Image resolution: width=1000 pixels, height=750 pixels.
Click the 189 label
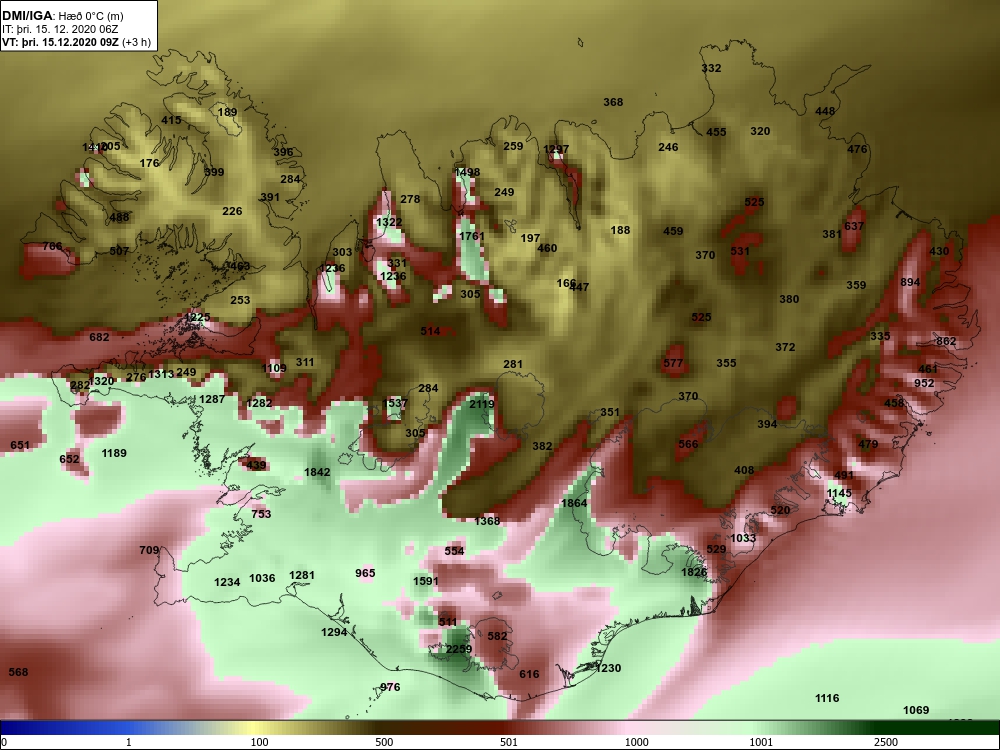[228, 112]
